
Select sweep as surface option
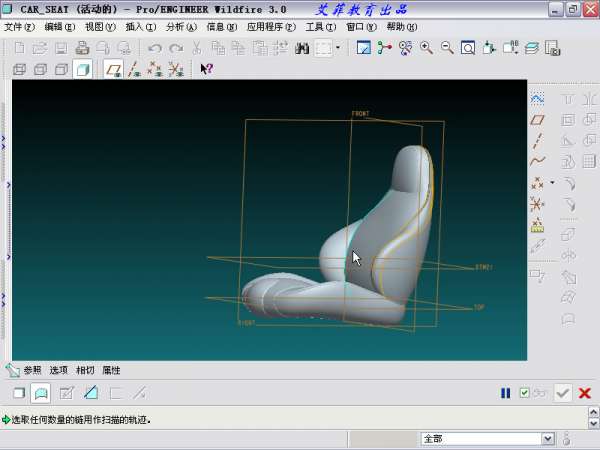(41, 393)
